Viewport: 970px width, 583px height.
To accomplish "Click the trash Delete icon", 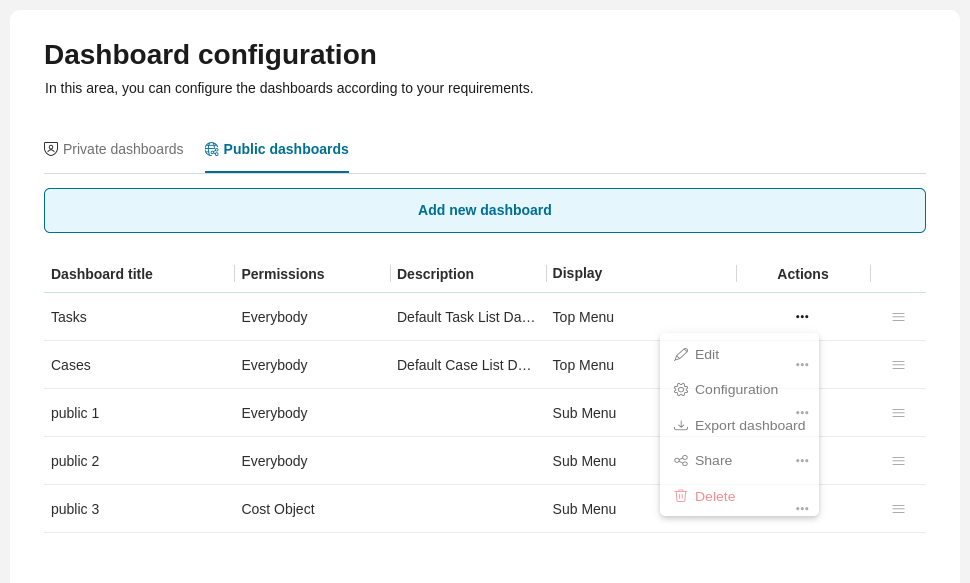I will (x=682, y=496).
